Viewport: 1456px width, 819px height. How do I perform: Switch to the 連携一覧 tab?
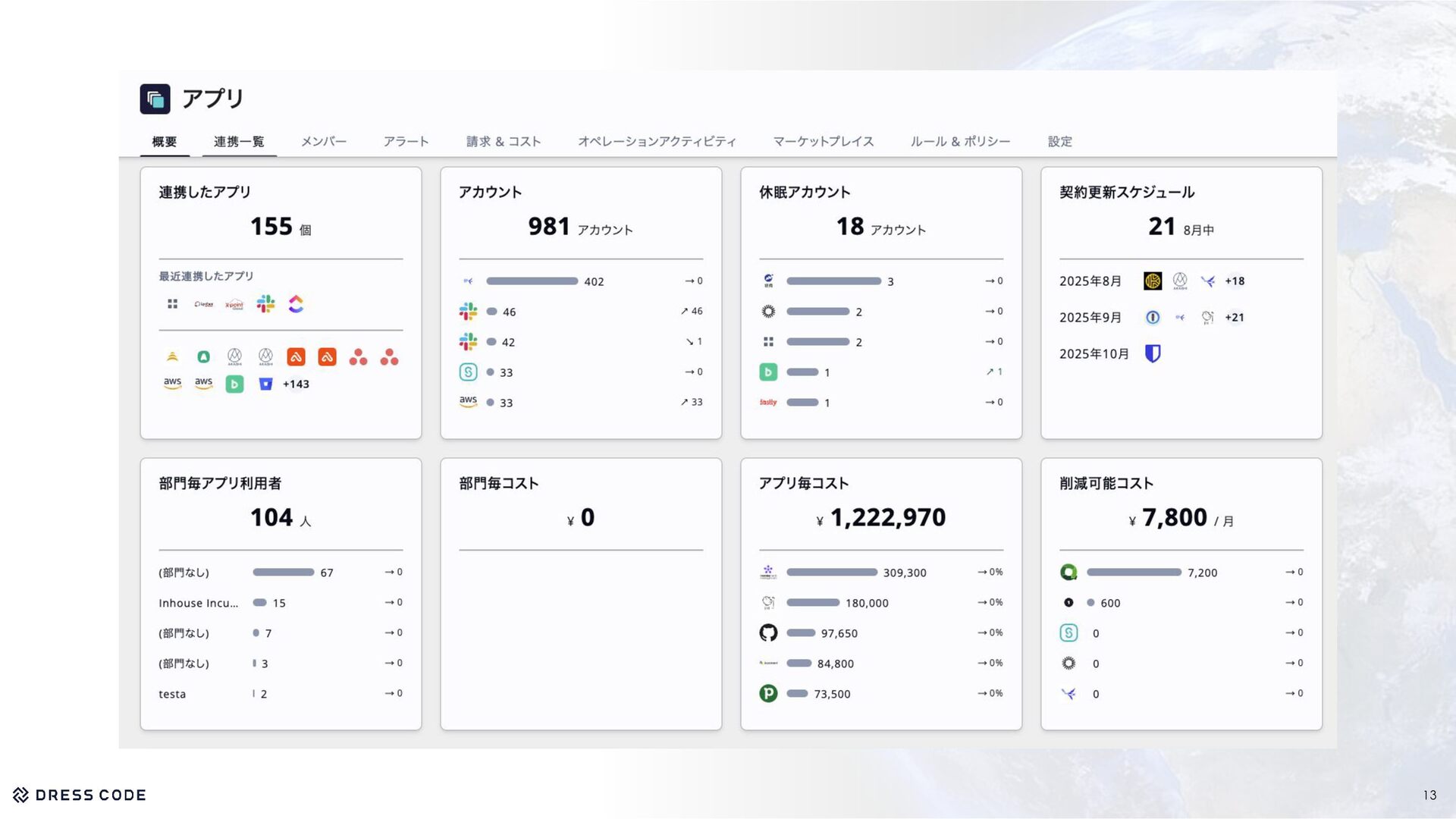coord(239,142)
